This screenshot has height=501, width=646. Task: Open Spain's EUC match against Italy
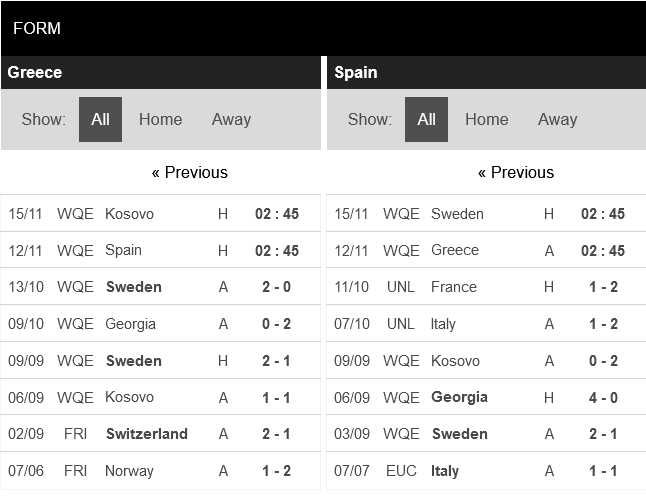pyautogui.click(x=445, y=471)
